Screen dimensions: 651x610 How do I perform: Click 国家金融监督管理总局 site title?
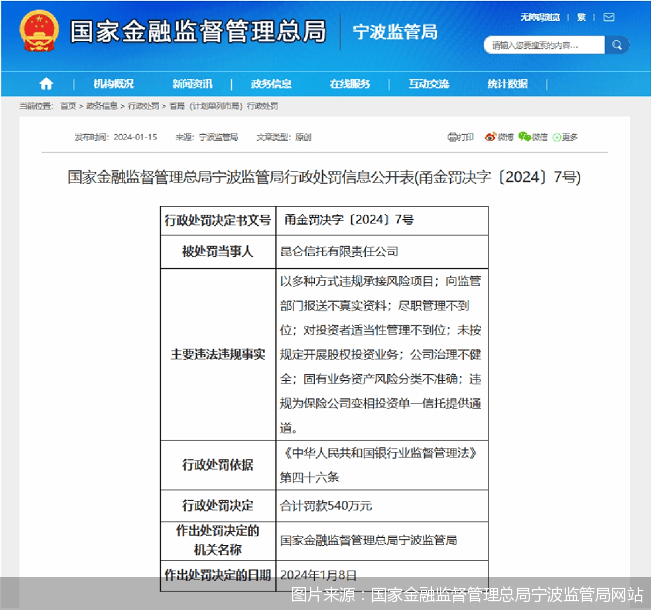pyautogui.click(x=198, y=31)
